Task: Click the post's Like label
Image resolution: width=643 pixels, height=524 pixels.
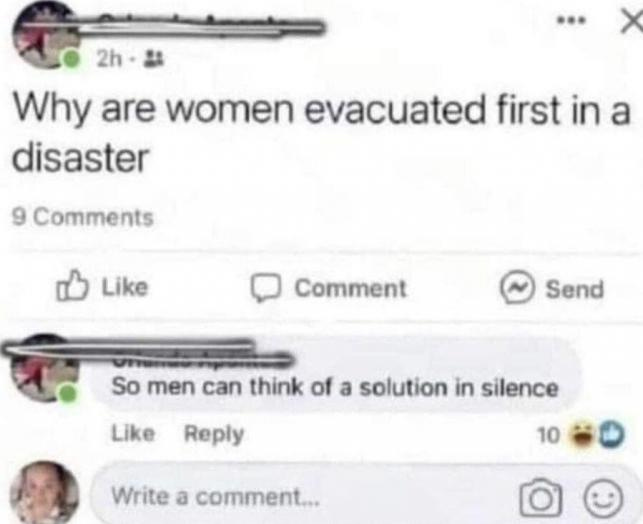Action: (x=124, y=287)
